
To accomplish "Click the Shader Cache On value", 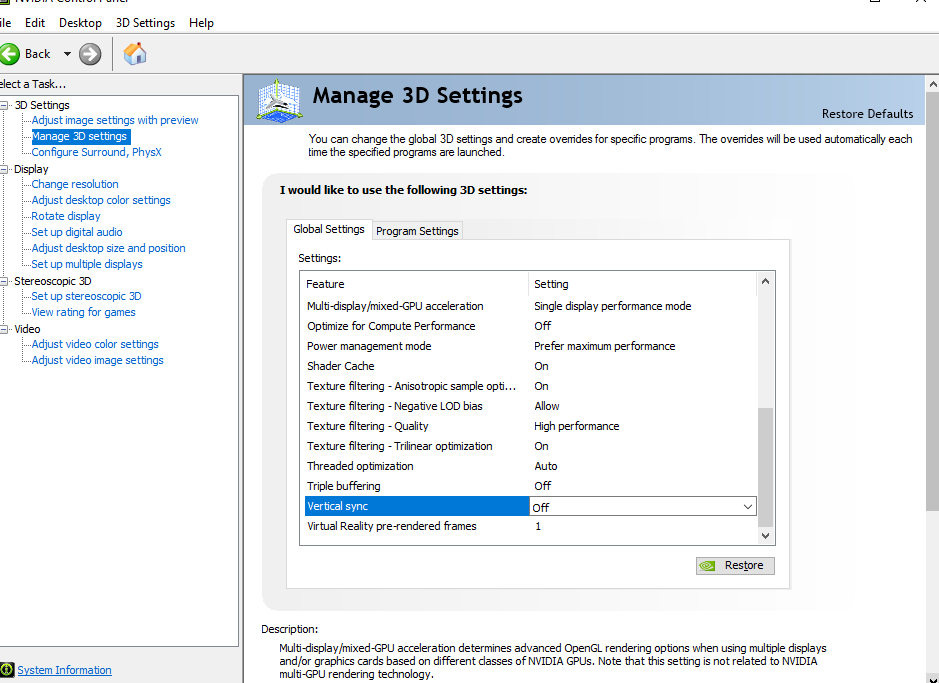I will [x=541, y=366].
